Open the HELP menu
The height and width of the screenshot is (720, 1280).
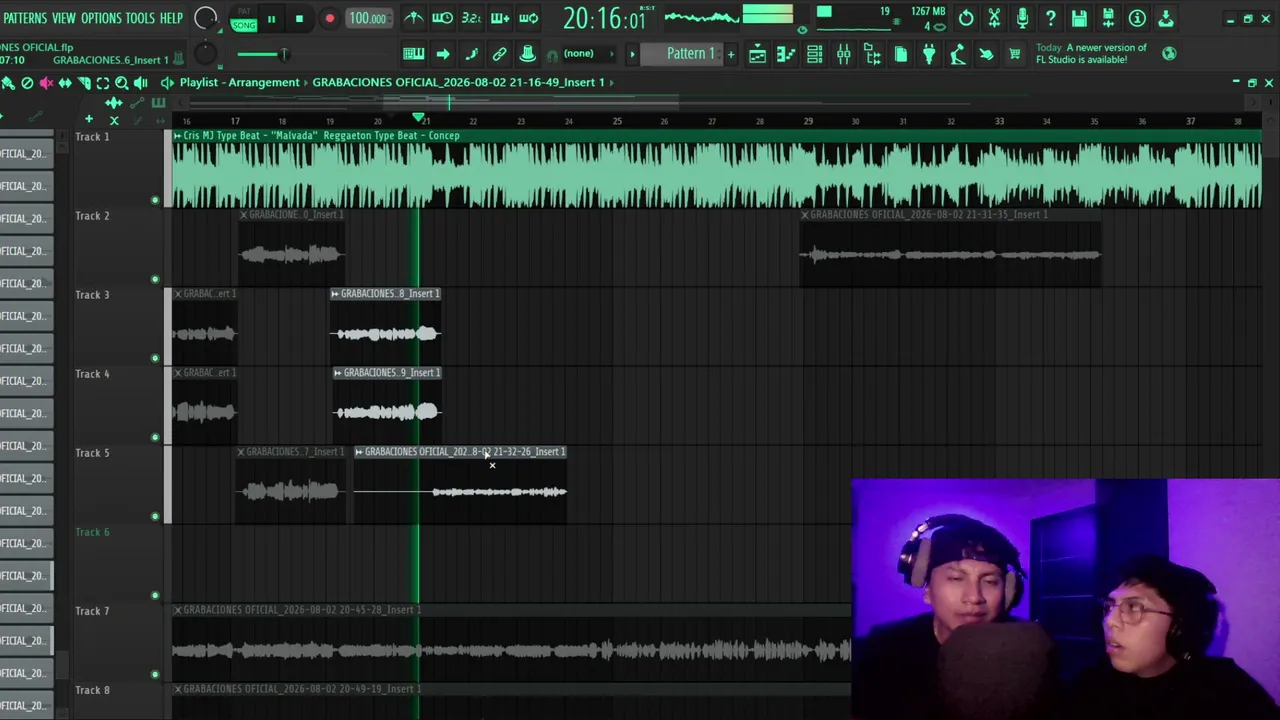(172, 18)
